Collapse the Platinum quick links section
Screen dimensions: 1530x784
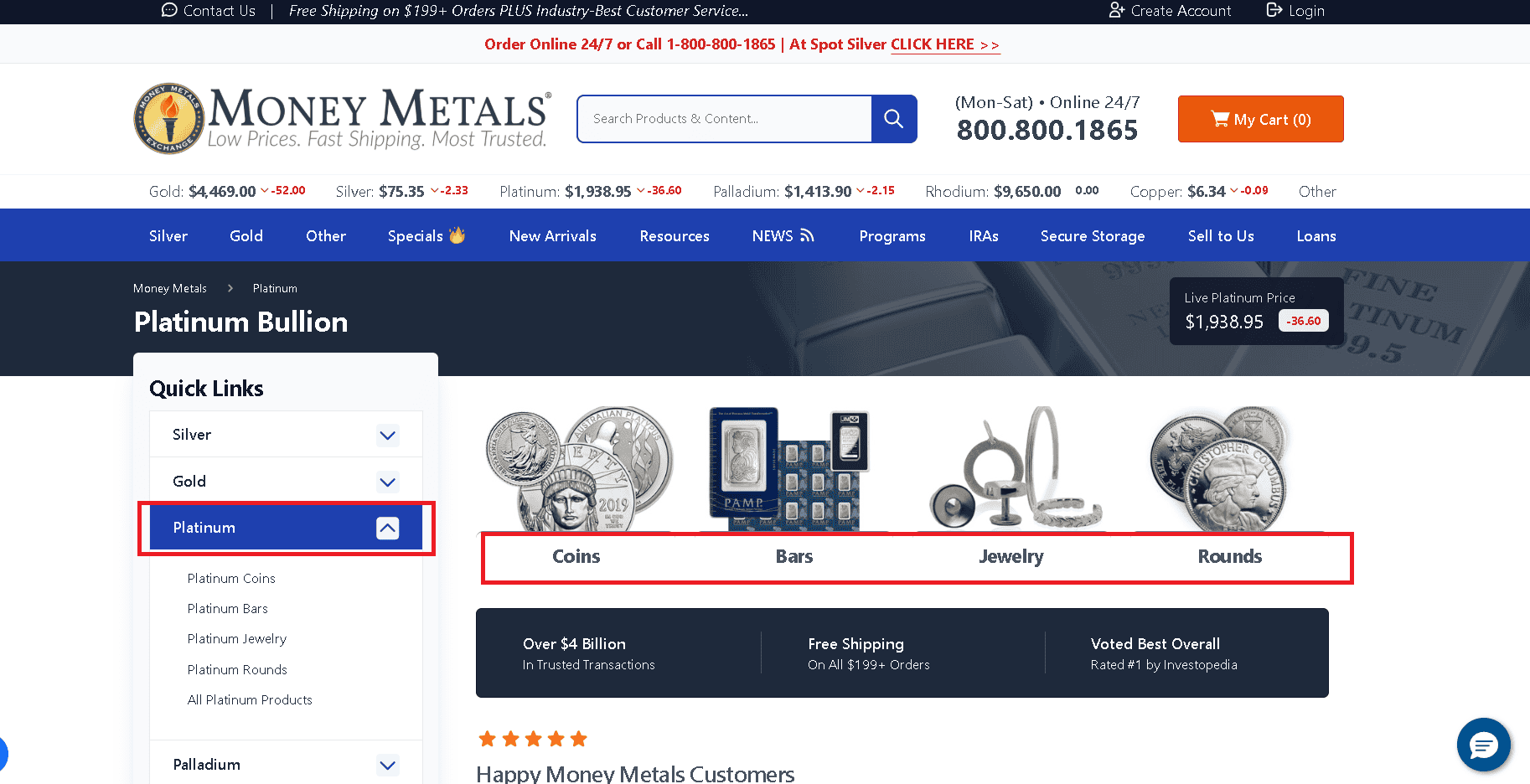(x=387, y=528)
